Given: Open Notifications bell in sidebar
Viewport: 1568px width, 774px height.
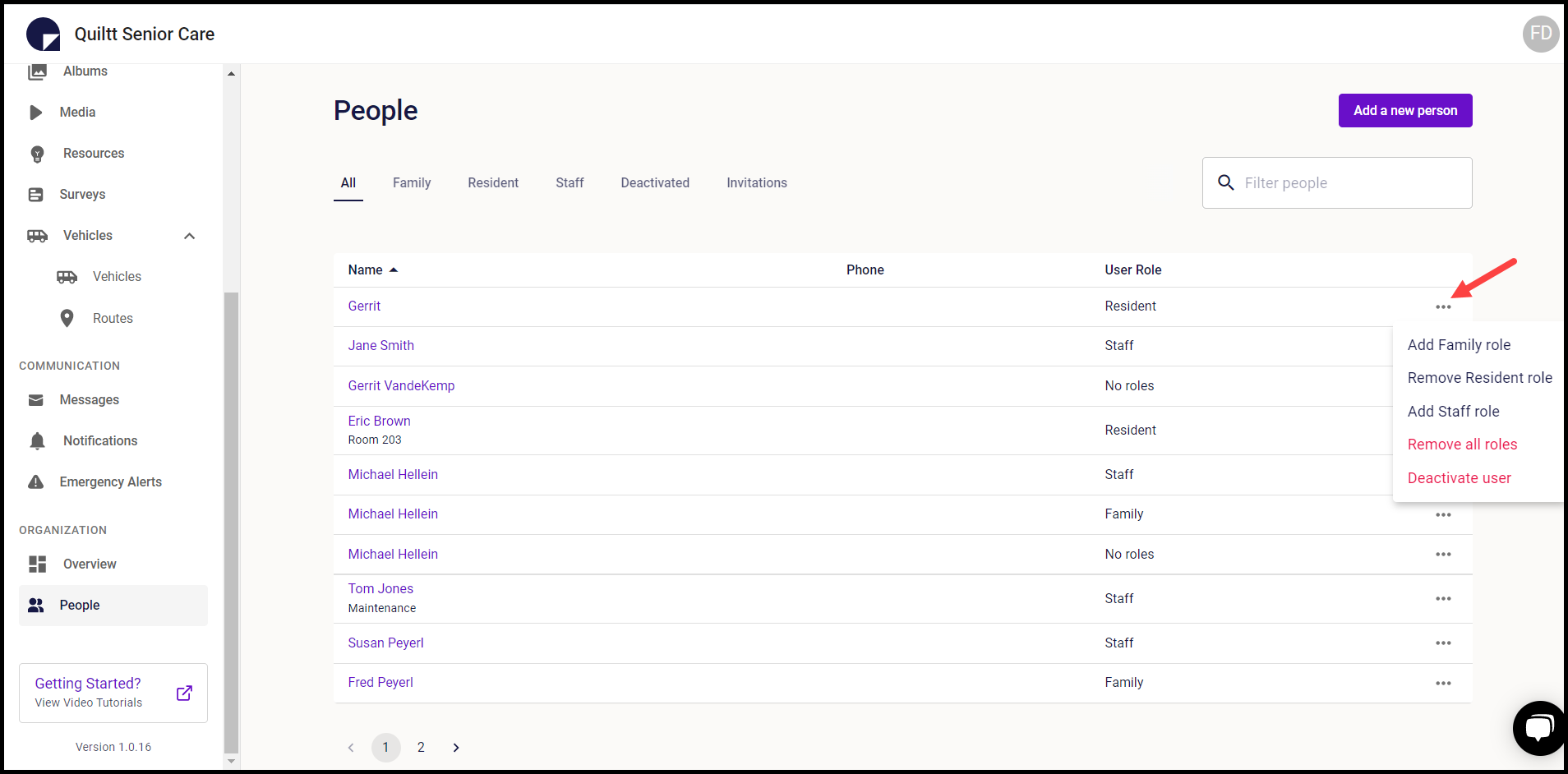Looking at the screenshot, I should pyautogui.click(x=37, y=441).
